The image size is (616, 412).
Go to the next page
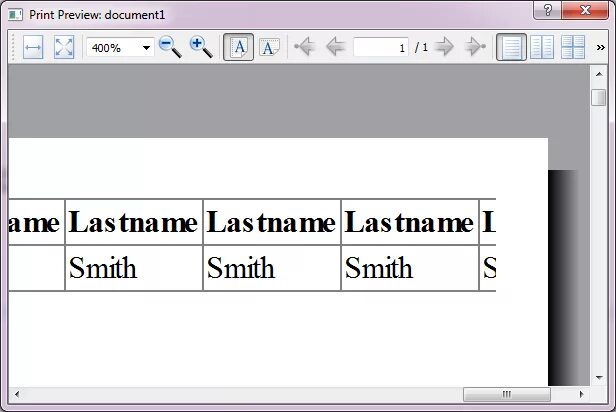pos(444,47)
